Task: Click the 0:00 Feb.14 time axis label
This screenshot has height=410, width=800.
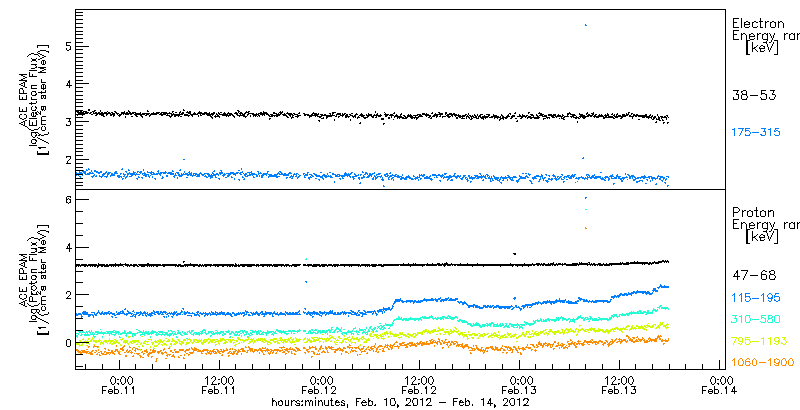Action: 720,386
